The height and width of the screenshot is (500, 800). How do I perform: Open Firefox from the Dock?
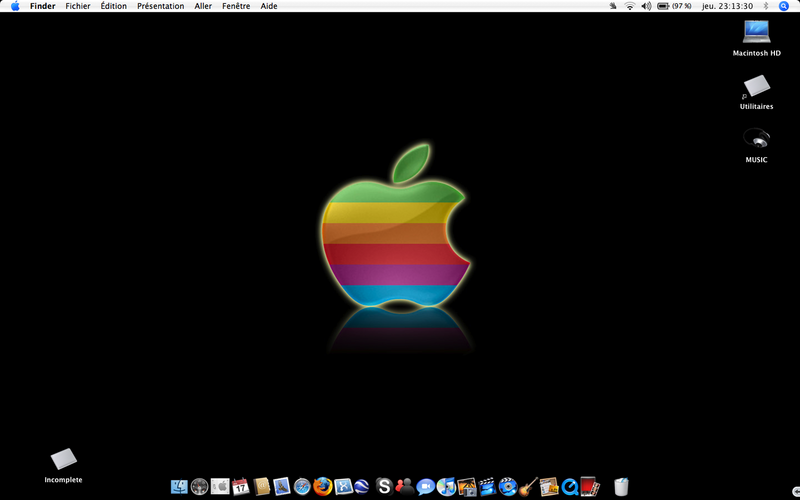[322, 486]
